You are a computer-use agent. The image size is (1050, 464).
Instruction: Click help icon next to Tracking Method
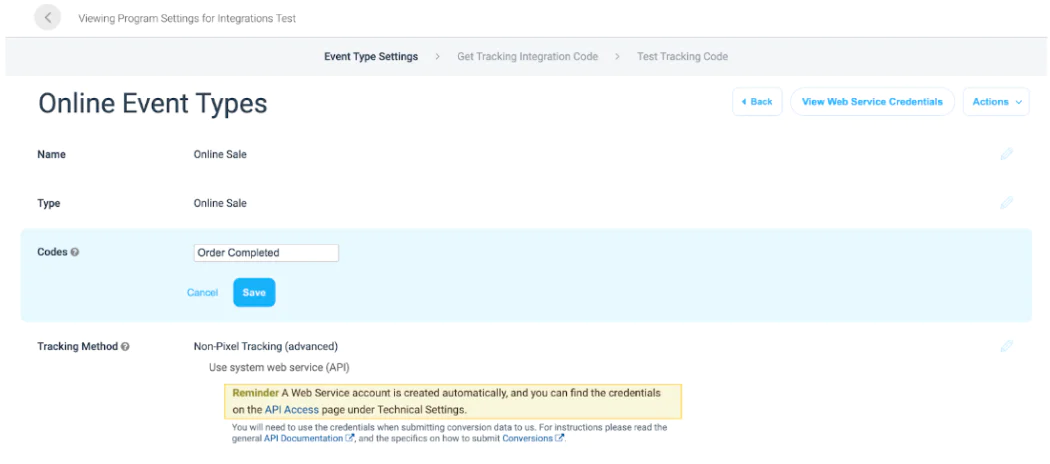125,347
